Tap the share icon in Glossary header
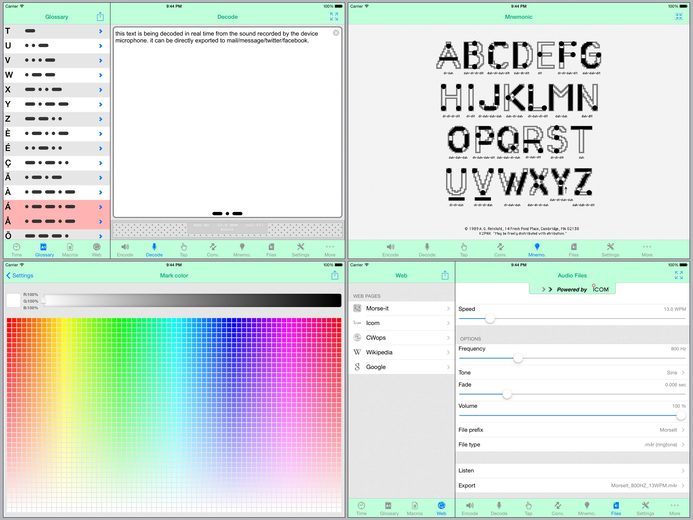Image resolution: width=693 pixels, height=520 pixels. [x=100, y=17]
